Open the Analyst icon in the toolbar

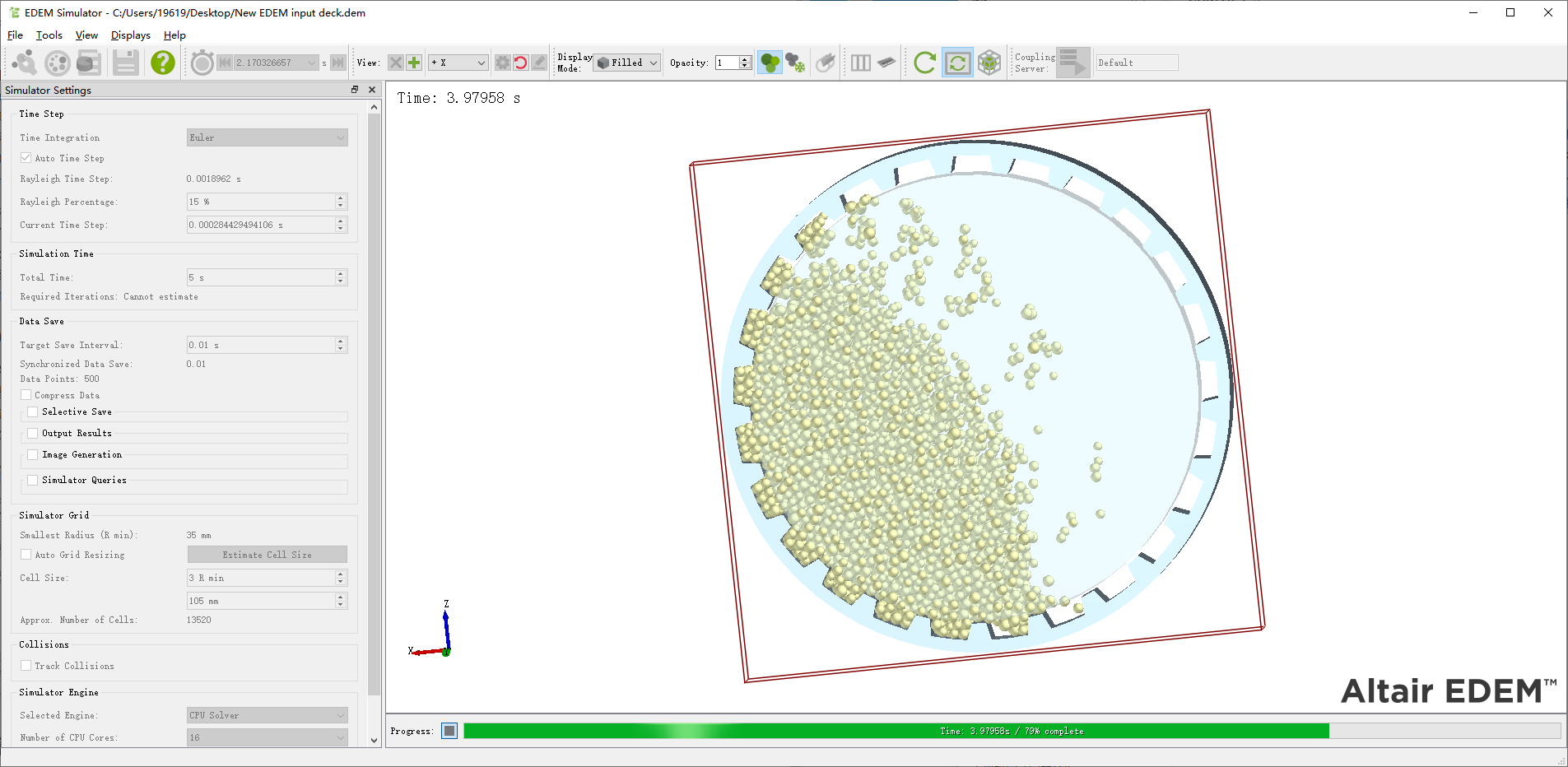tap(89, 63)
